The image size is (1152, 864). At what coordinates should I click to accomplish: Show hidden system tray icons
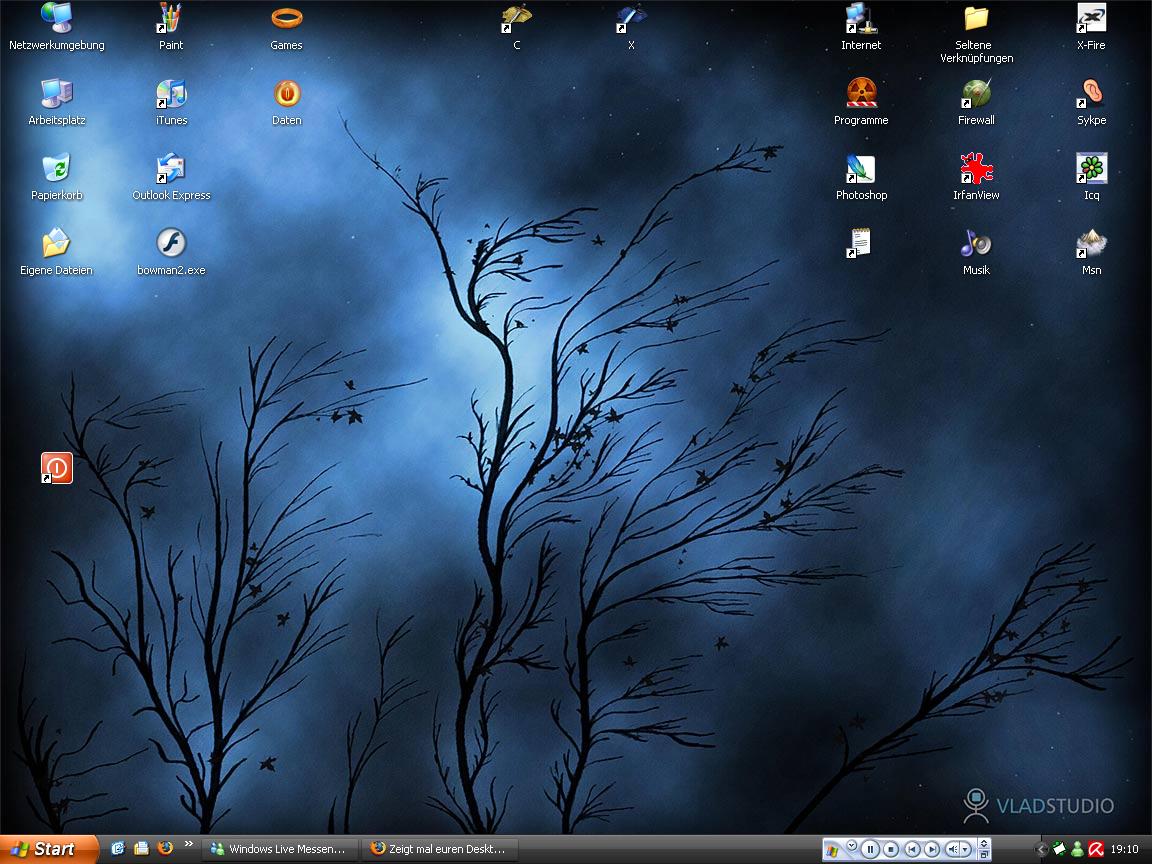click(x=1040, y=849)
